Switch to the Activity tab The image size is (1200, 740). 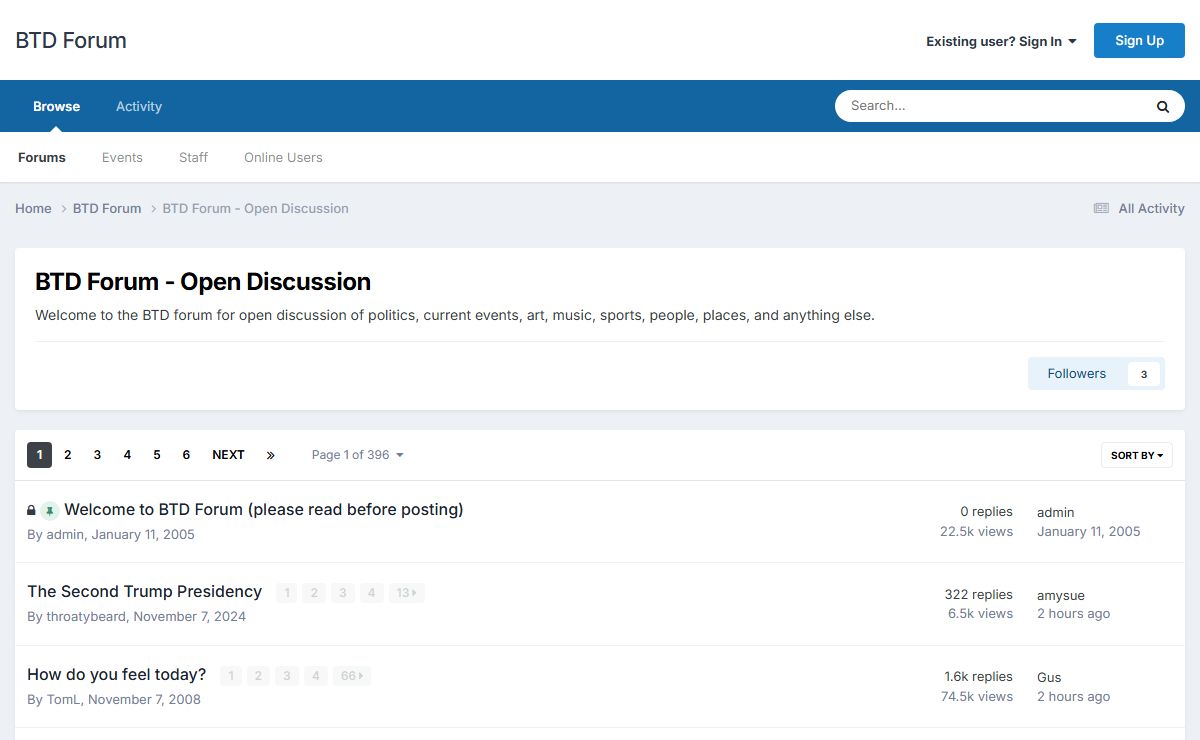pyautogui.click(x=139, y=106)
